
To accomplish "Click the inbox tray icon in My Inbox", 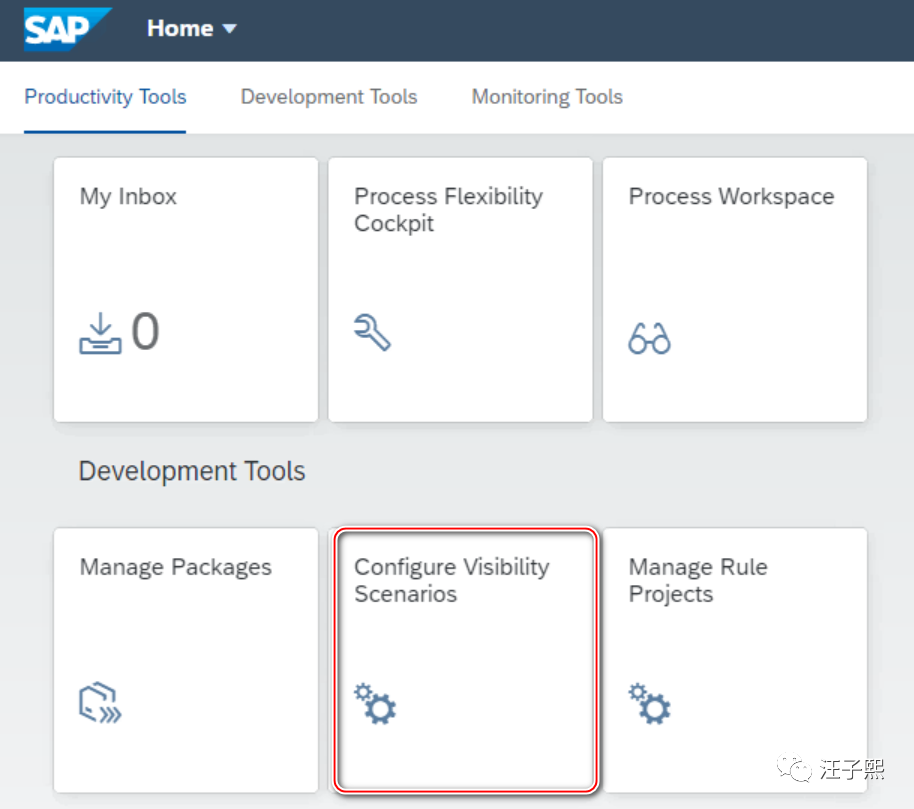I will (x=100, y=334).
